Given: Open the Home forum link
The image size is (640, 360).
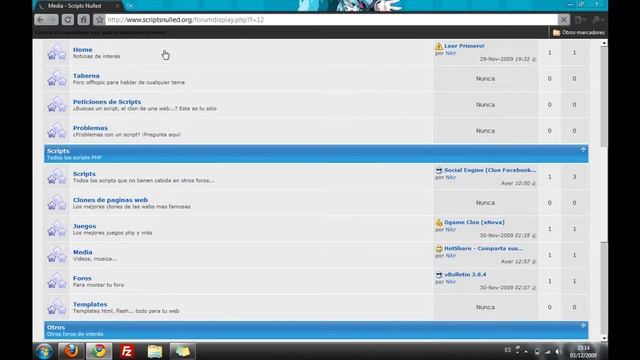Looking at the screenshot, I should pos(82,49).
